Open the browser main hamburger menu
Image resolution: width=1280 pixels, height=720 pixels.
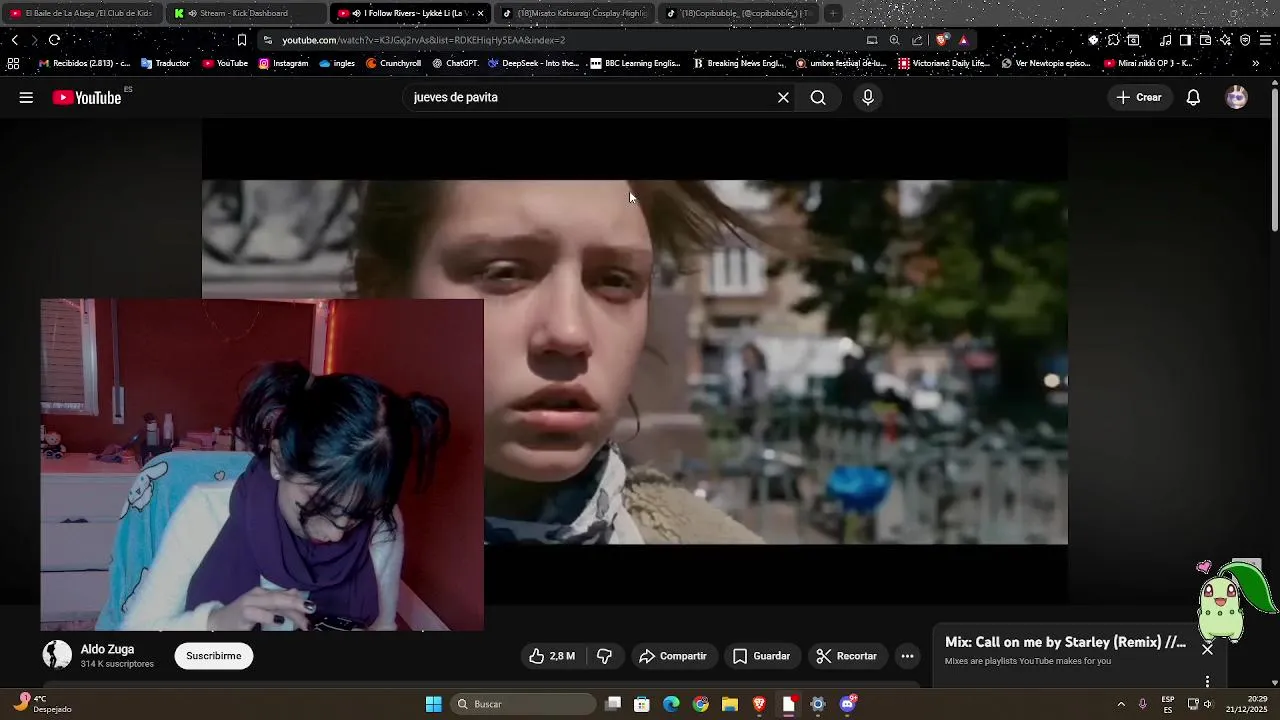1266,40
